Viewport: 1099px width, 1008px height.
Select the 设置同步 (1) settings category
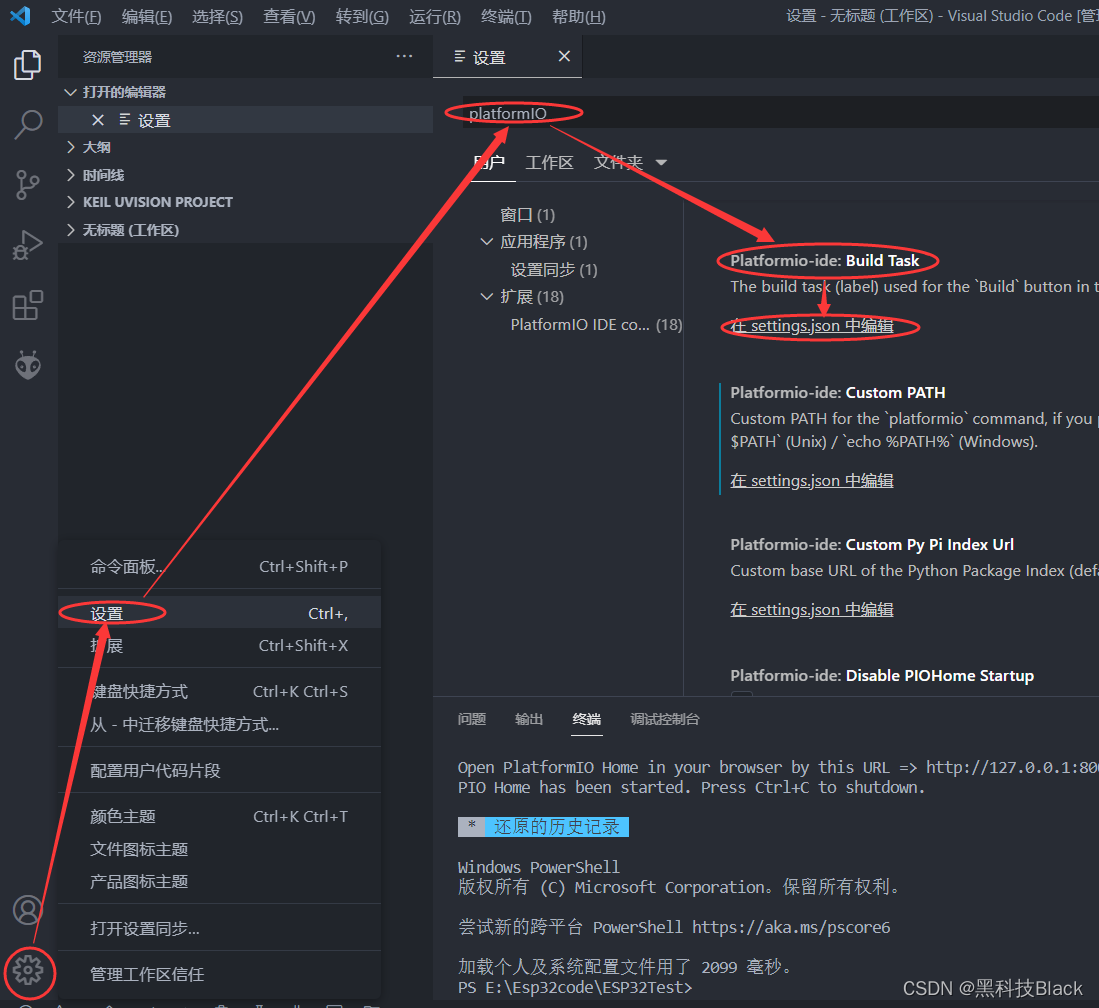pyautogui.click(x=554, y=269)
